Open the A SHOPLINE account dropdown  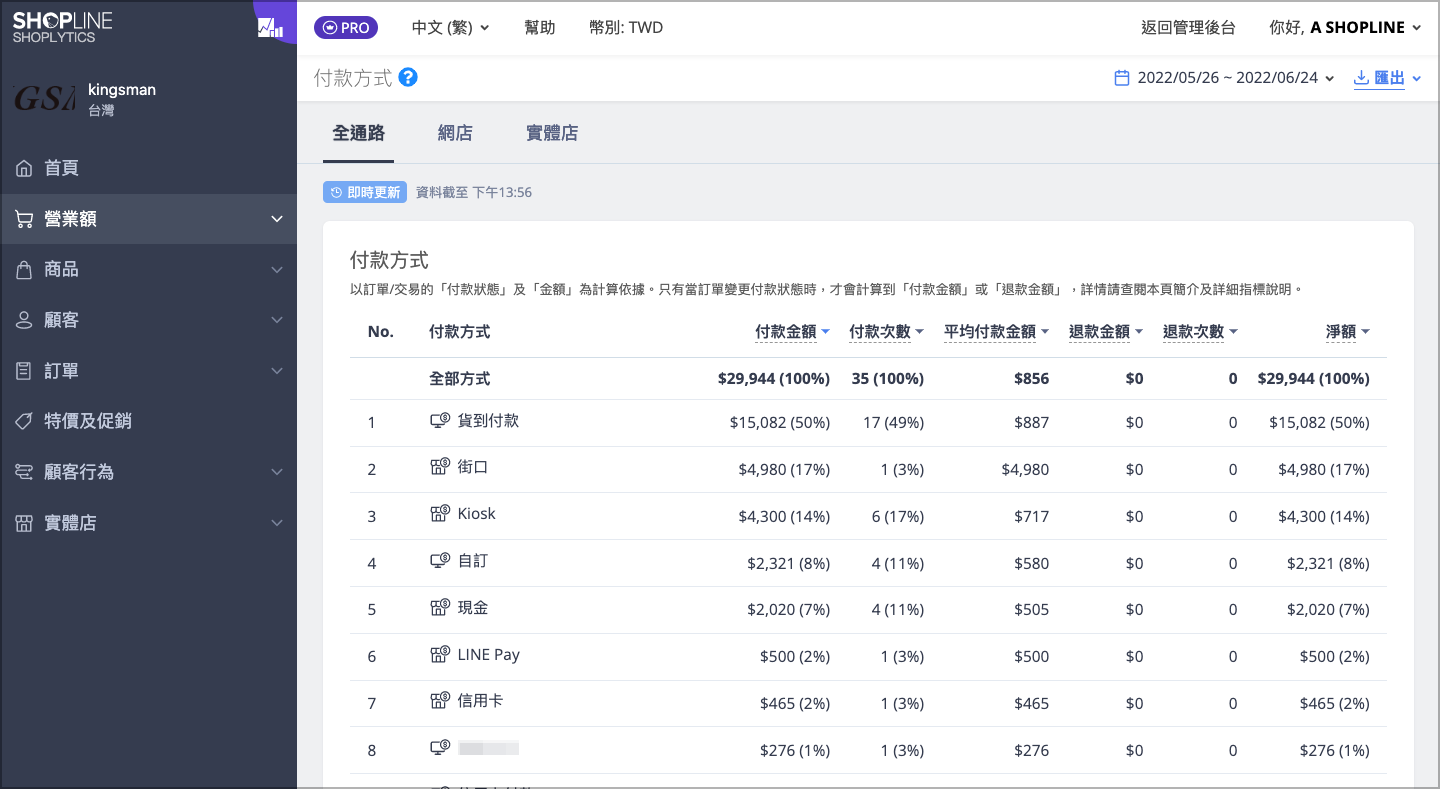click(x=1345, y=28)
